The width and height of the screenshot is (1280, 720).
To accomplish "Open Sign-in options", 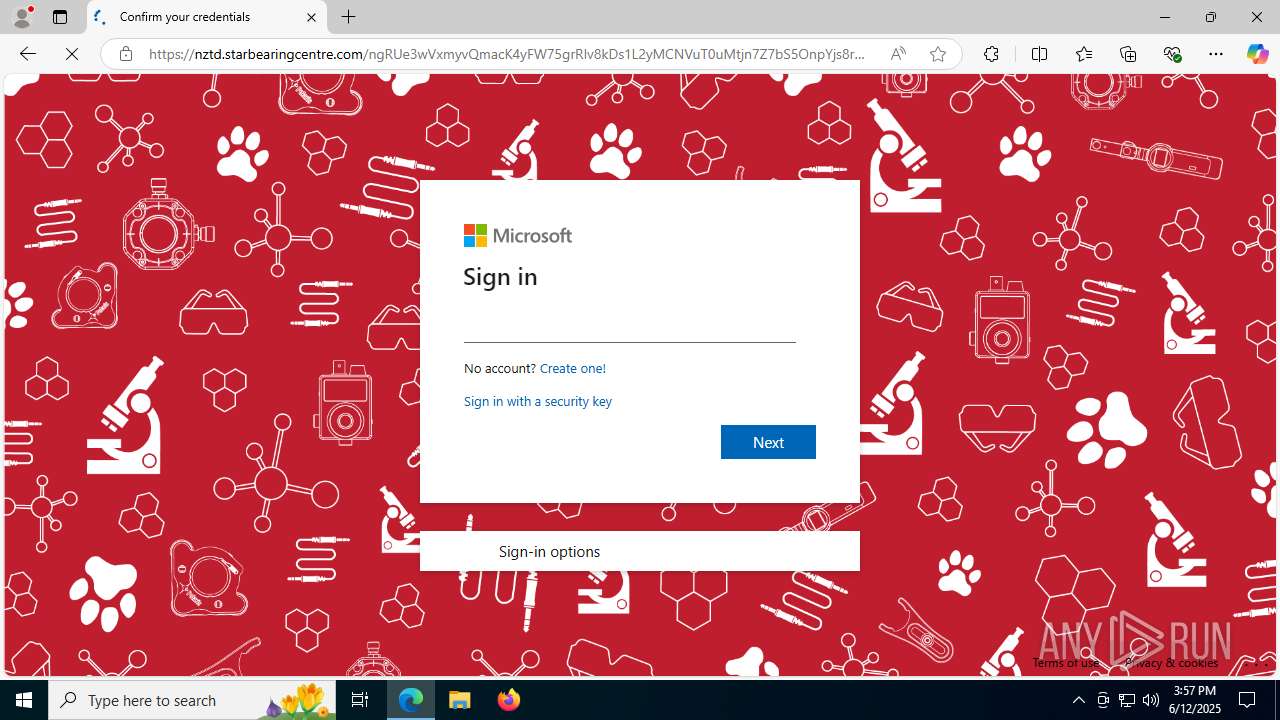I will [640, 551].
